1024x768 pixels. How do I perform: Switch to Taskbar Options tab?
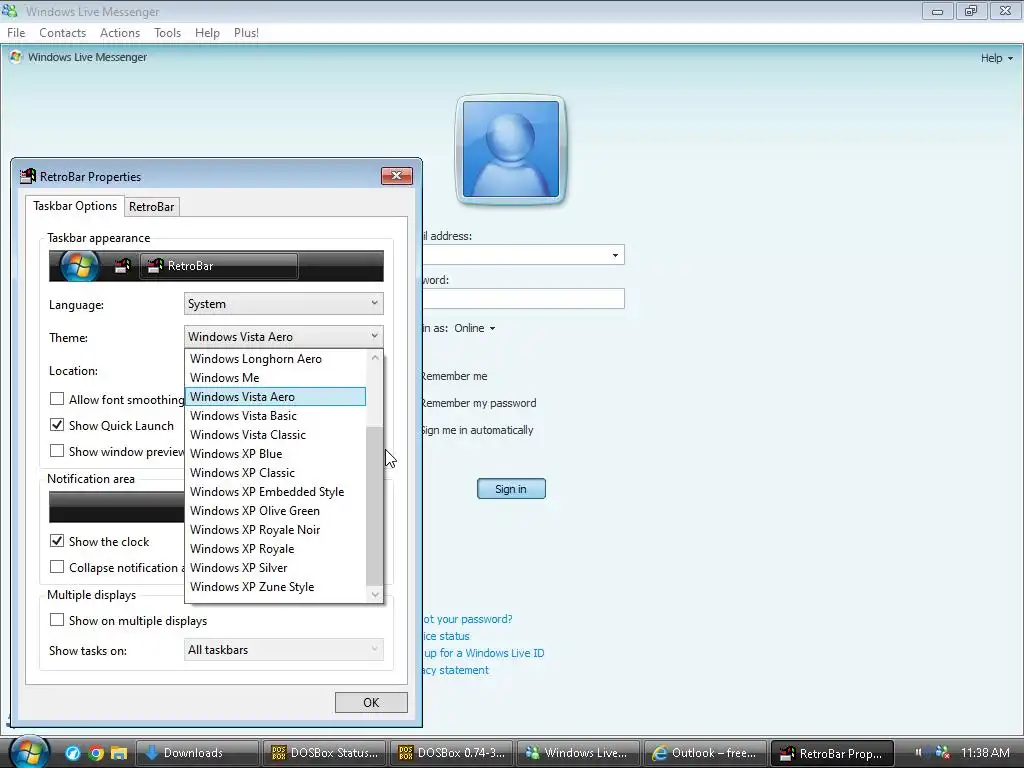(75, 206)
